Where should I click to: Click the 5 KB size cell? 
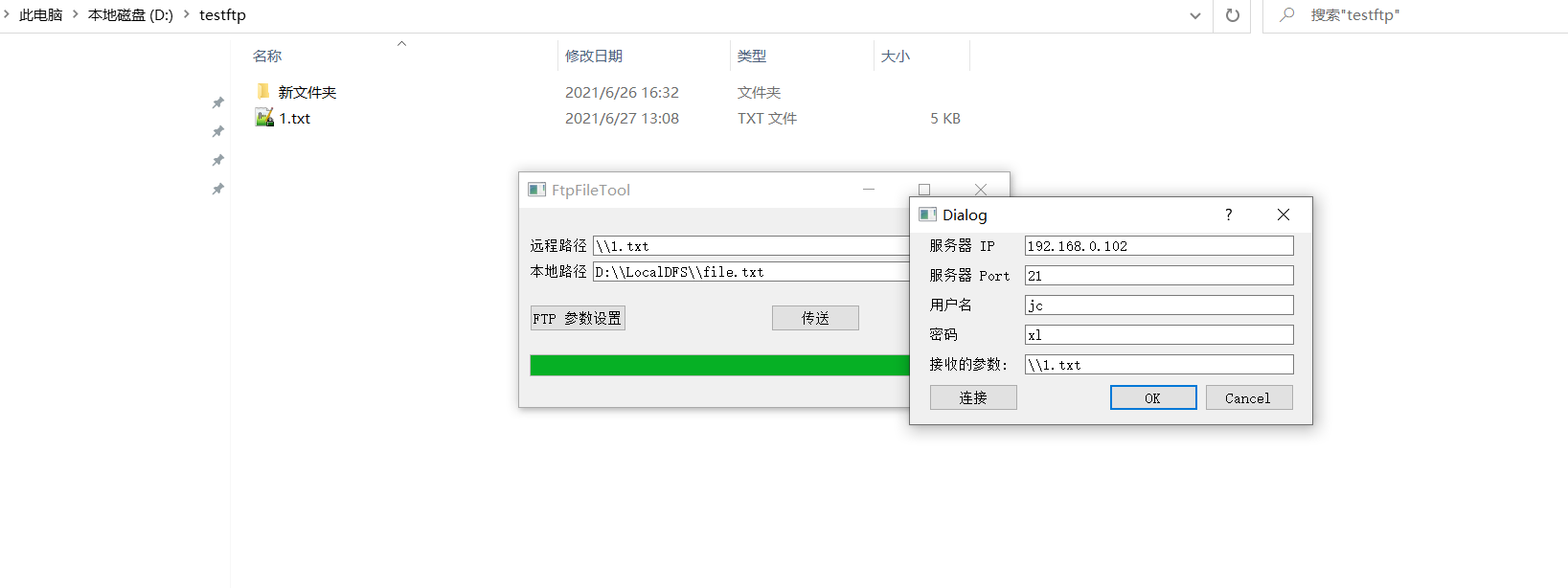tap(945, 119)
